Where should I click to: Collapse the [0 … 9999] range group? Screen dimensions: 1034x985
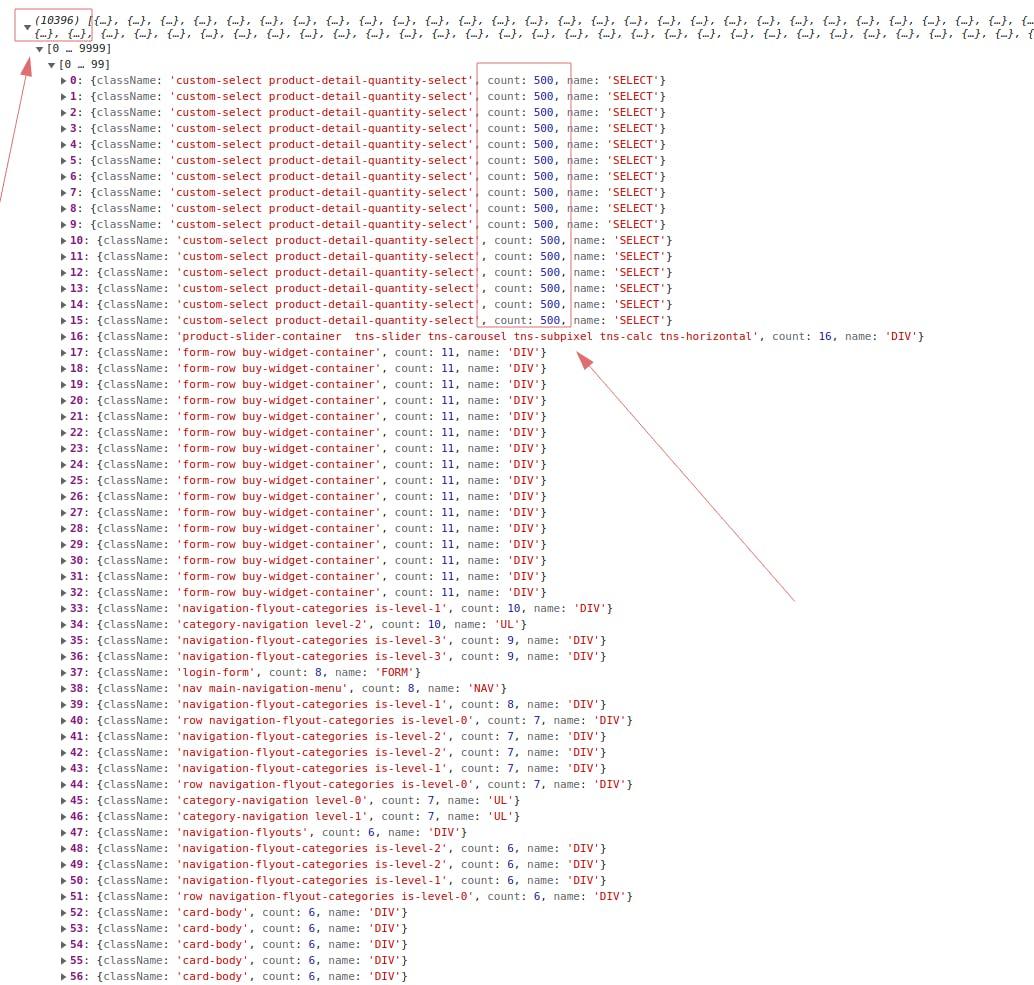40,49
